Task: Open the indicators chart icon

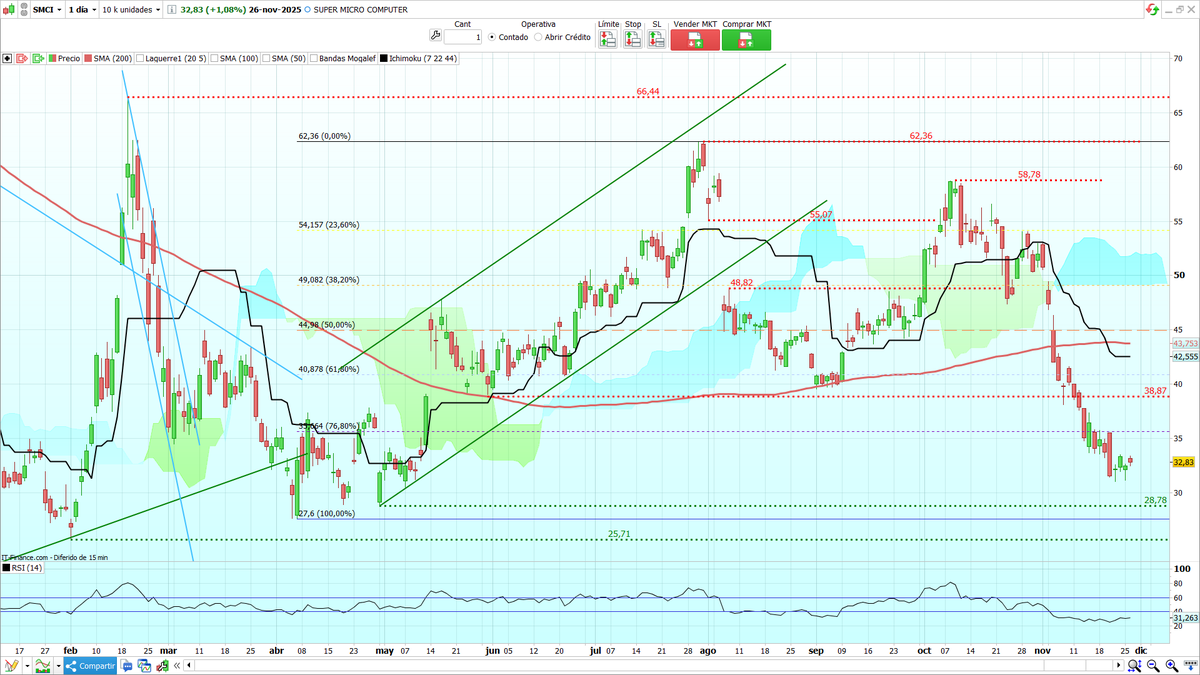Action: tap(41, 665)
